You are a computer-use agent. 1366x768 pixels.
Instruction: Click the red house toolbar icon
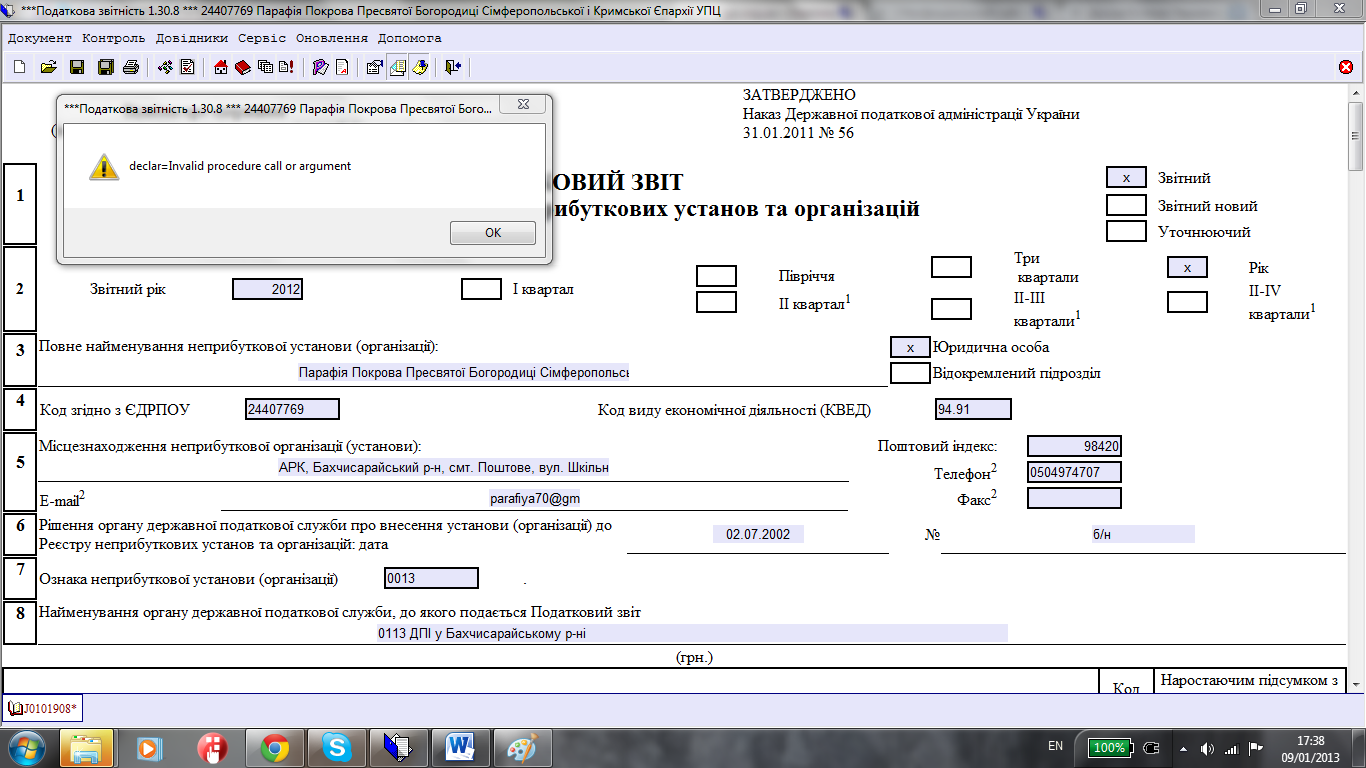[x=222, y=67]
